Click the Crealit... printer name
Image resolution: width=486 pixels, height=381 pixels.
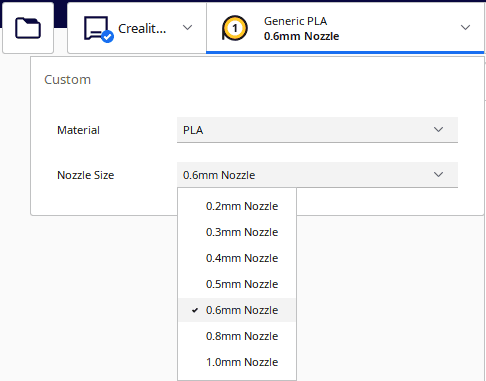pos(142,29)
